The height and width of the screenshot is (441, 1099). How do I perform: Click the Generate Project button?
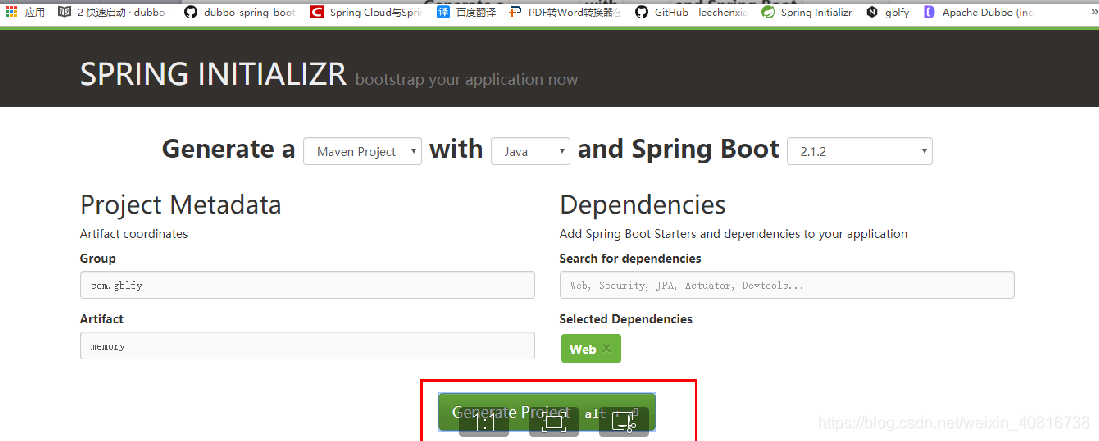pyautogui.click(x=547, y=412)
